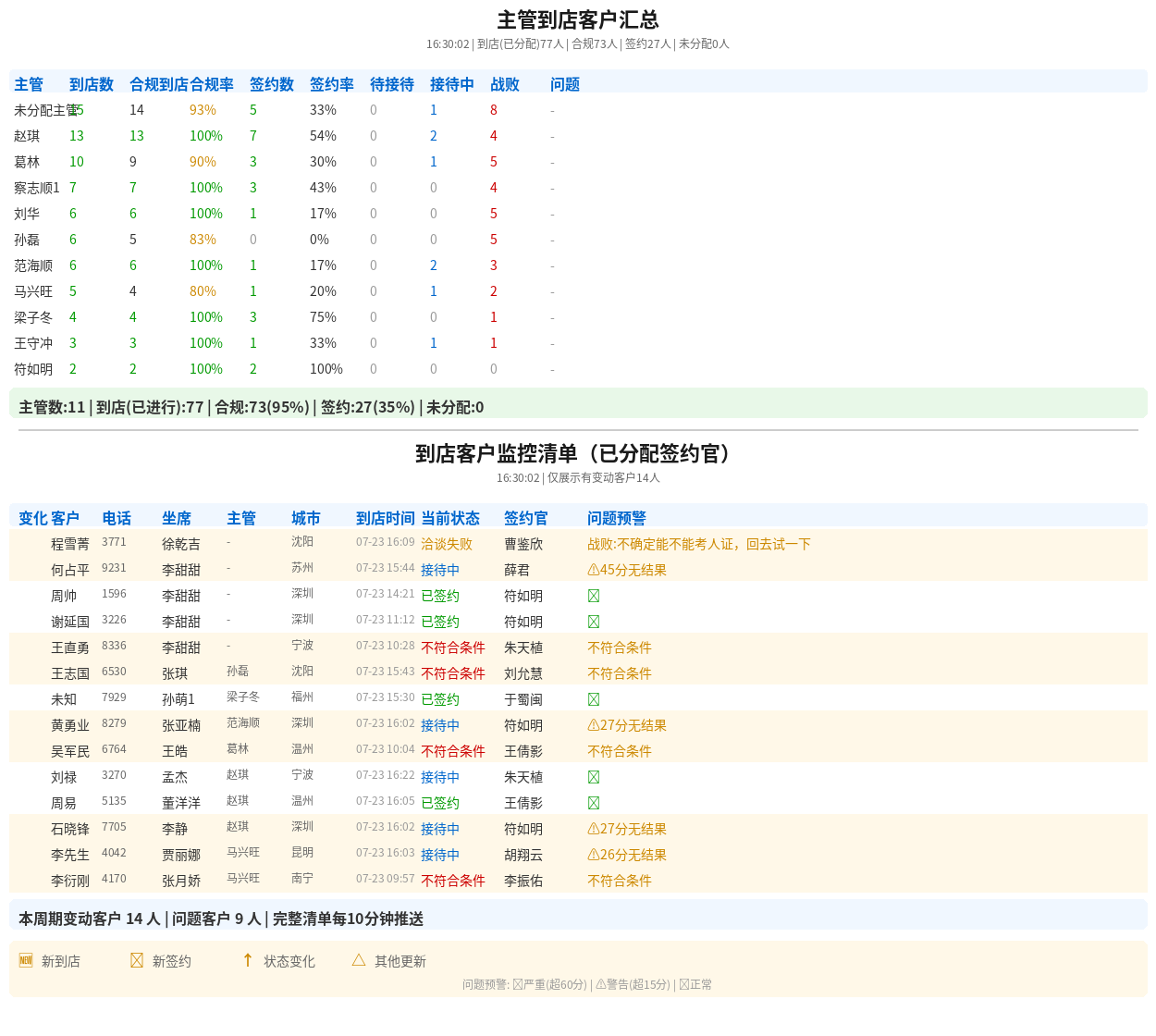Click the 问题预警 column header
This screenshot has height=1036, width=1156.
coord(617,518)
